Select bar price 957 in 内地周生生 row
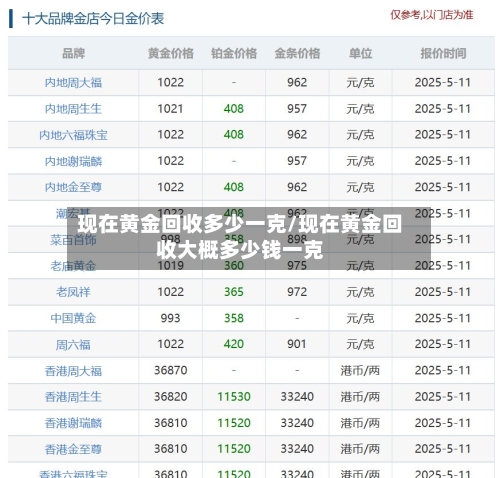Screen dimensions: 500x478 click(297, 109)
